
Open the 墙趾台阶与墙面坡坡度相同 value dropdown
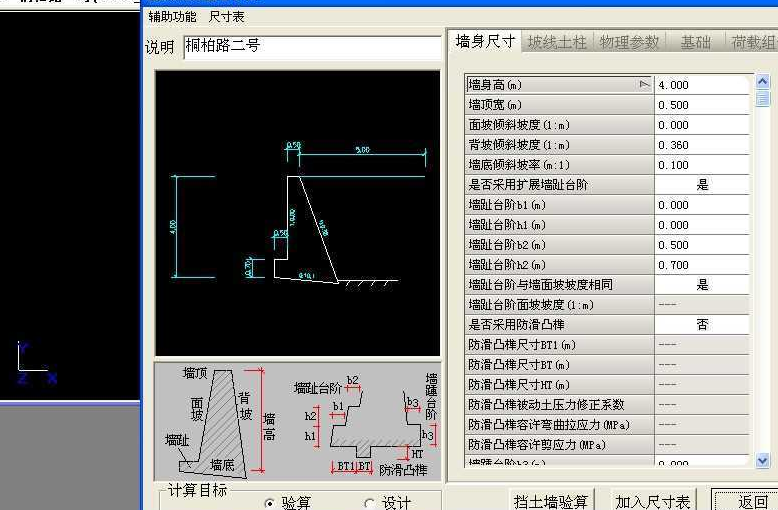pos(702,285)
